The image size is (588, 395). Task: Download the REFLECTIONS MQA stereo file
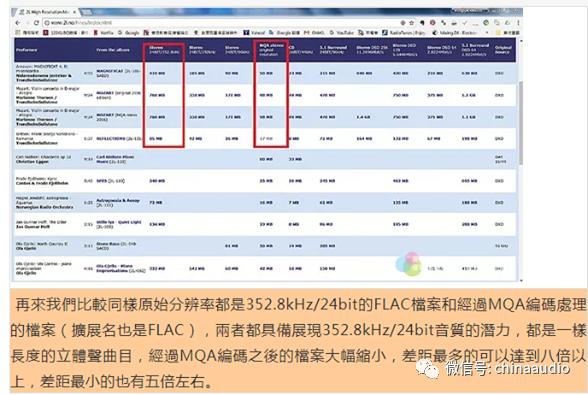(266, 139)
